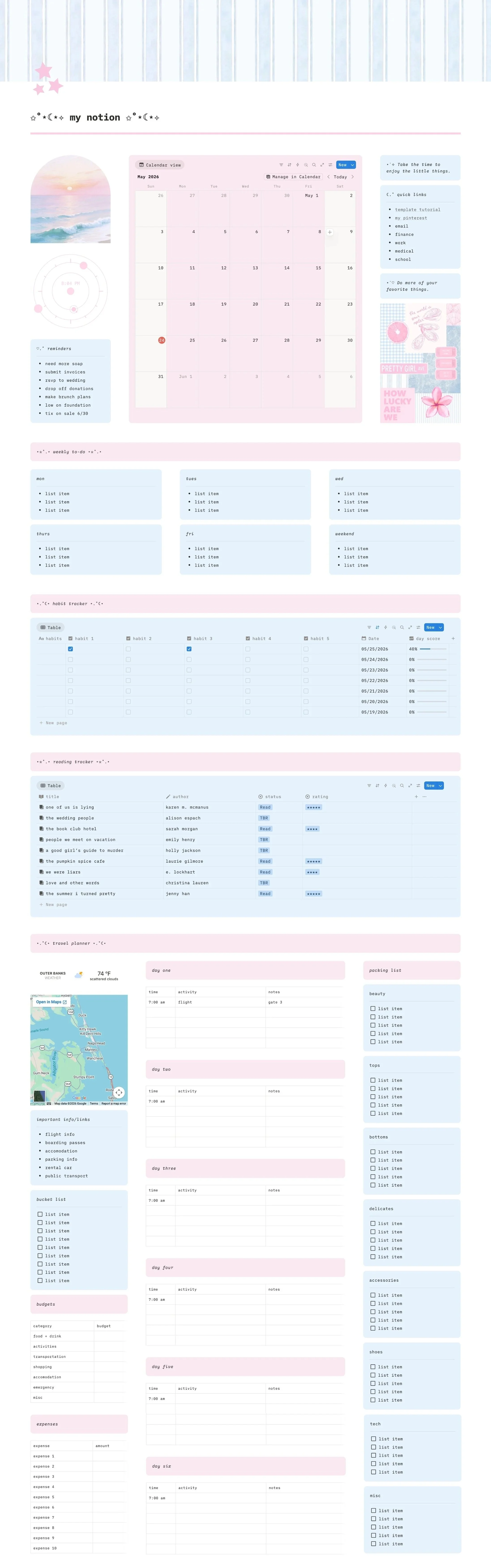This screenshot has width=491, height=1568.
Task: Click sort icon in Calendar view toolbar
Action: [x=289, y=165]
